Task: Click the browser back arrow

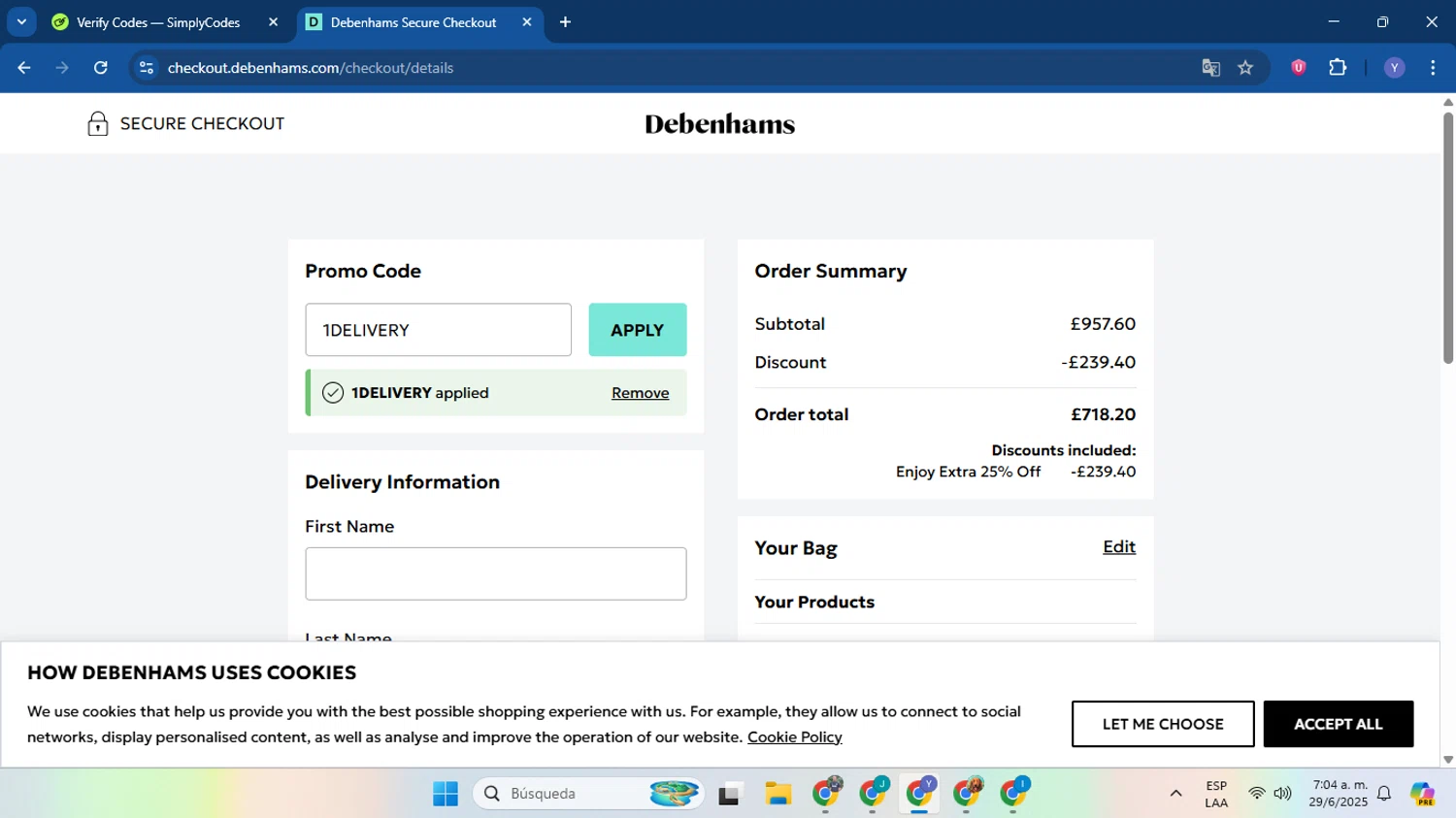Action: click(24, 68)
